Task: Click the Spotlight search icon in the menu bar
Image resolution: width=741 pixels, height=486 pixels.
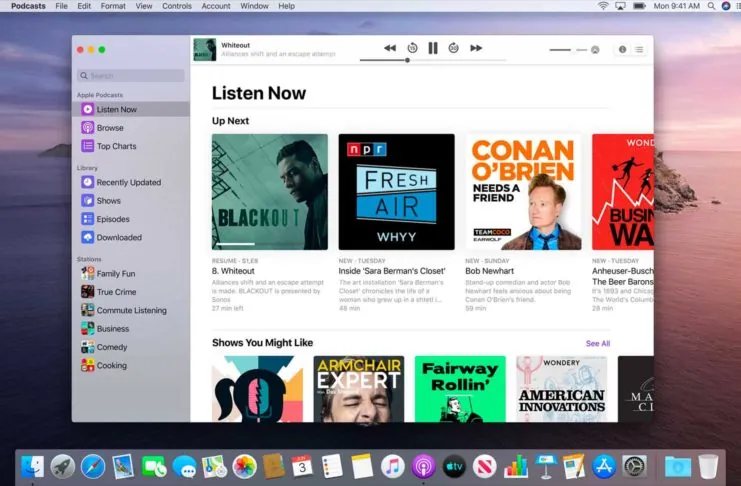Action: tap(711, 6)
